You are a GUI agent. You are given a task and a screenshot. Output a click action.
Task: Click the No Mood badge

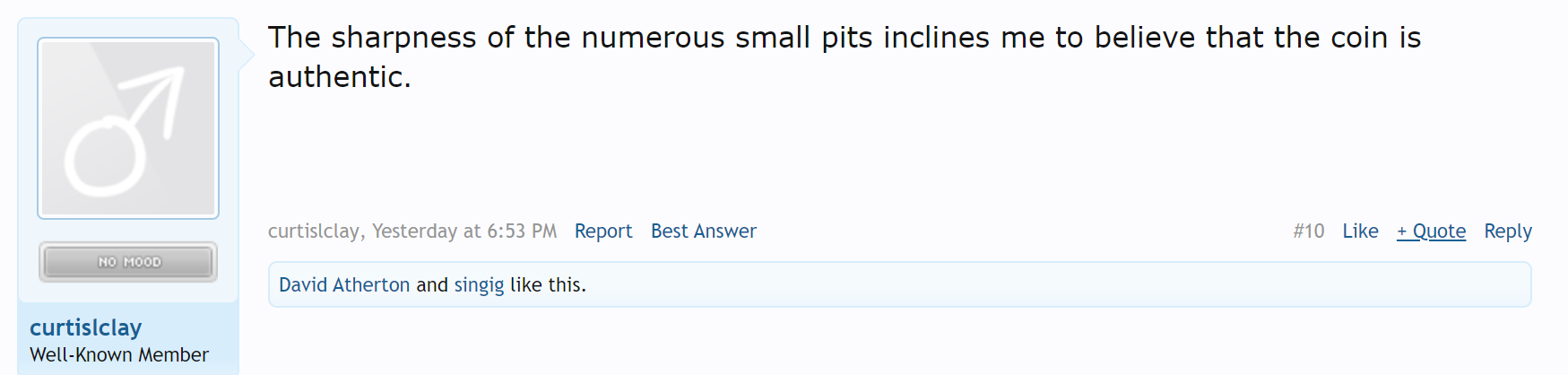click(x=128, y=262)
